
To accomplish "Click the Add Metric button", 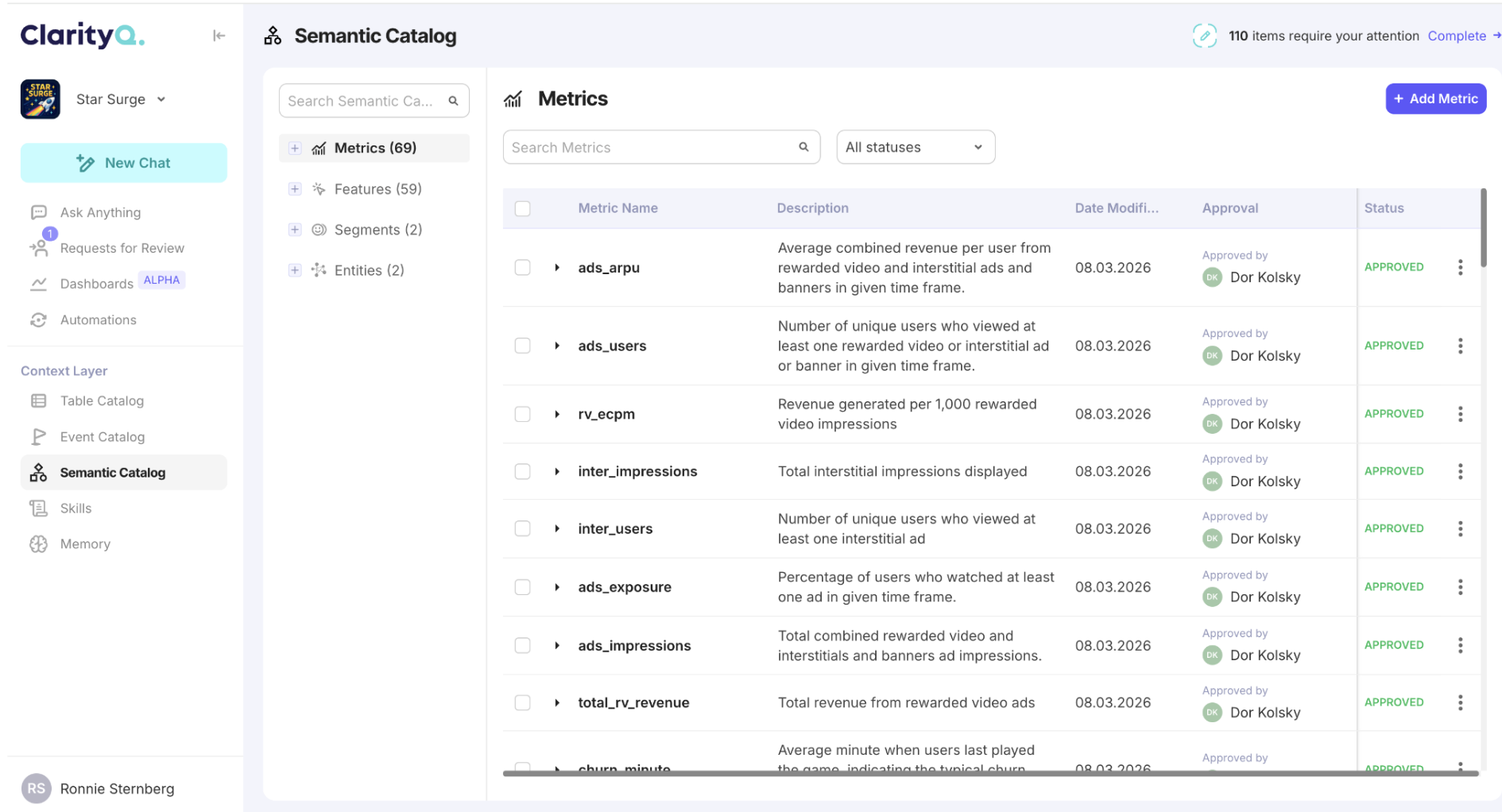I will 1435,99.
